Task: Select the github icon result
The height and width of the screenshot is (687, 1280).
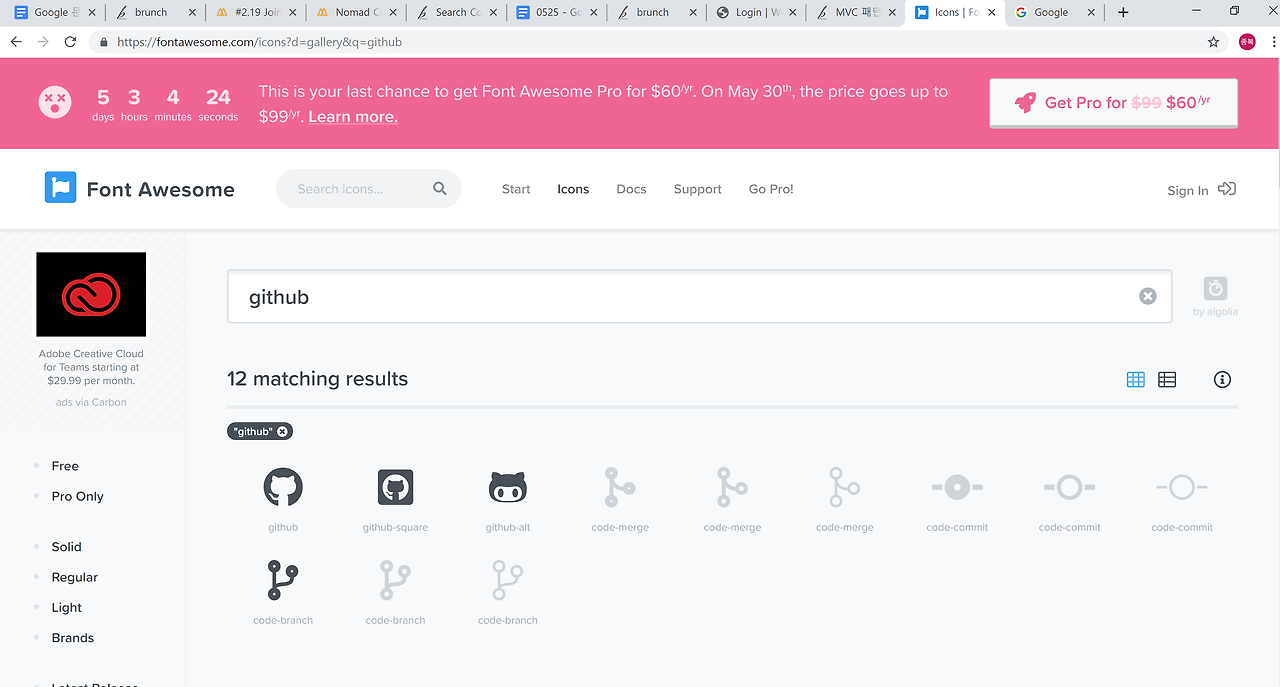Action: tap(283, 488)
